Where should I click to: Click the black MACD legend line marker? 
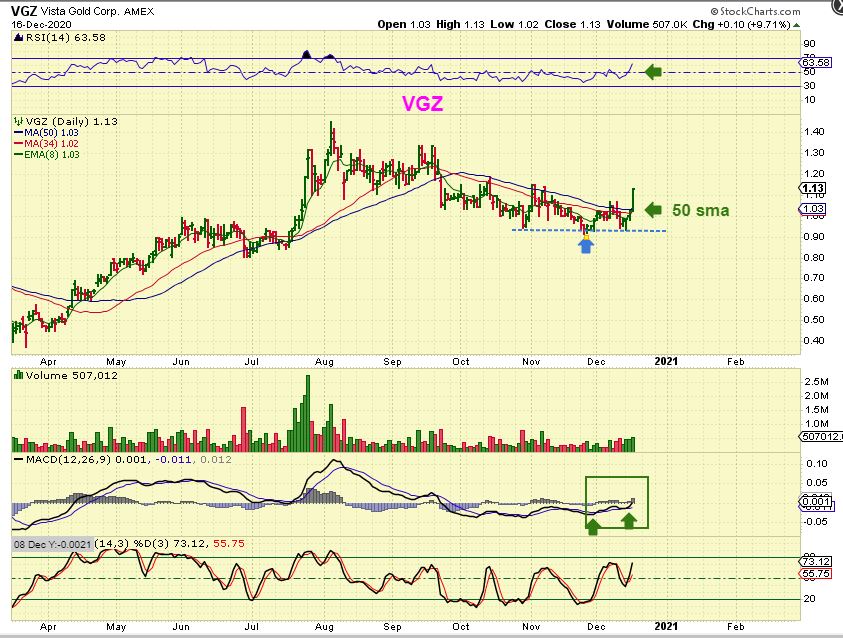18,460
